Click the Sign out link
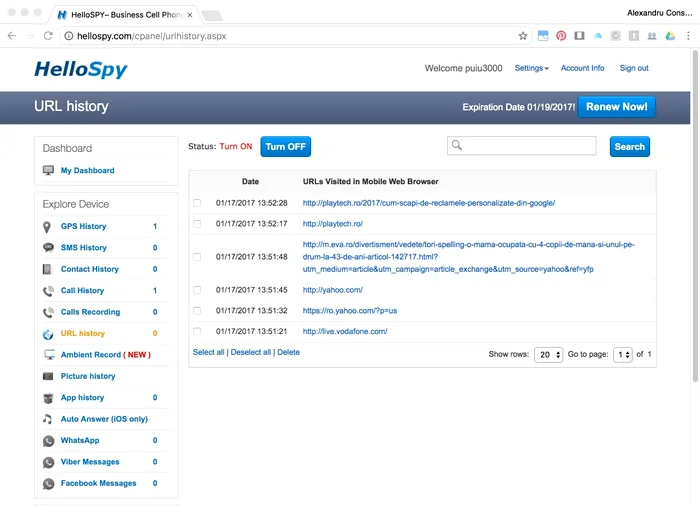The width and height of the screenshot is (700, 506). coord(634,68)
